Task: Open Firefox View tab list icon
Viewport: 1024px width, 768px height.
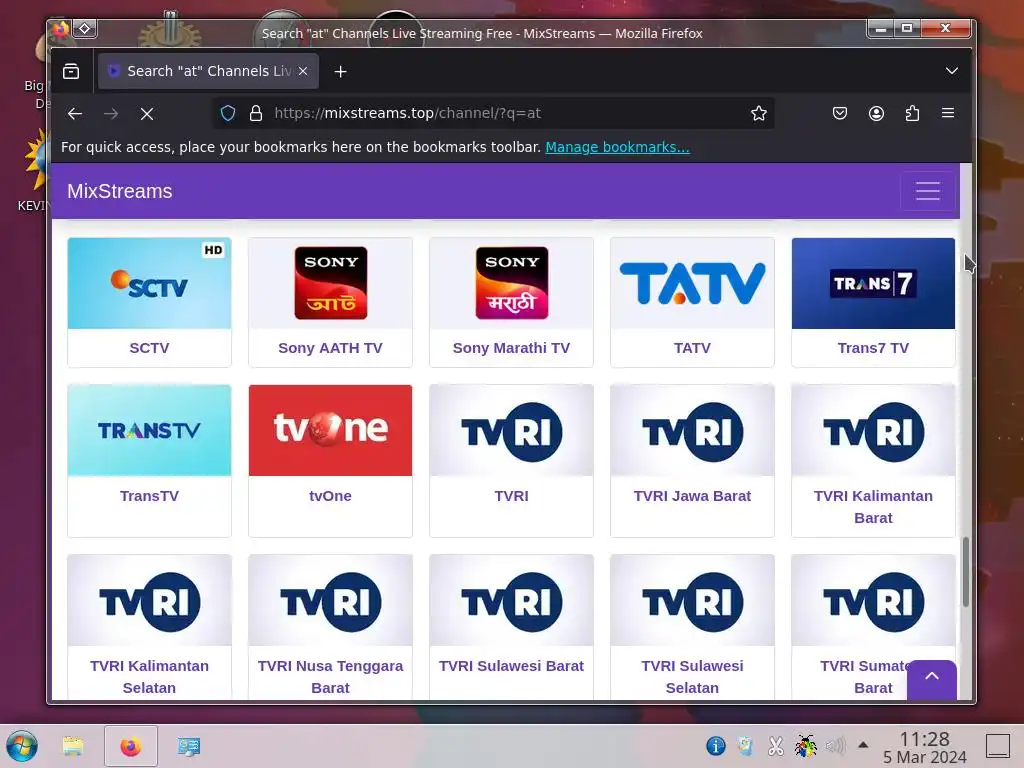Action: [x=71, y=71]
